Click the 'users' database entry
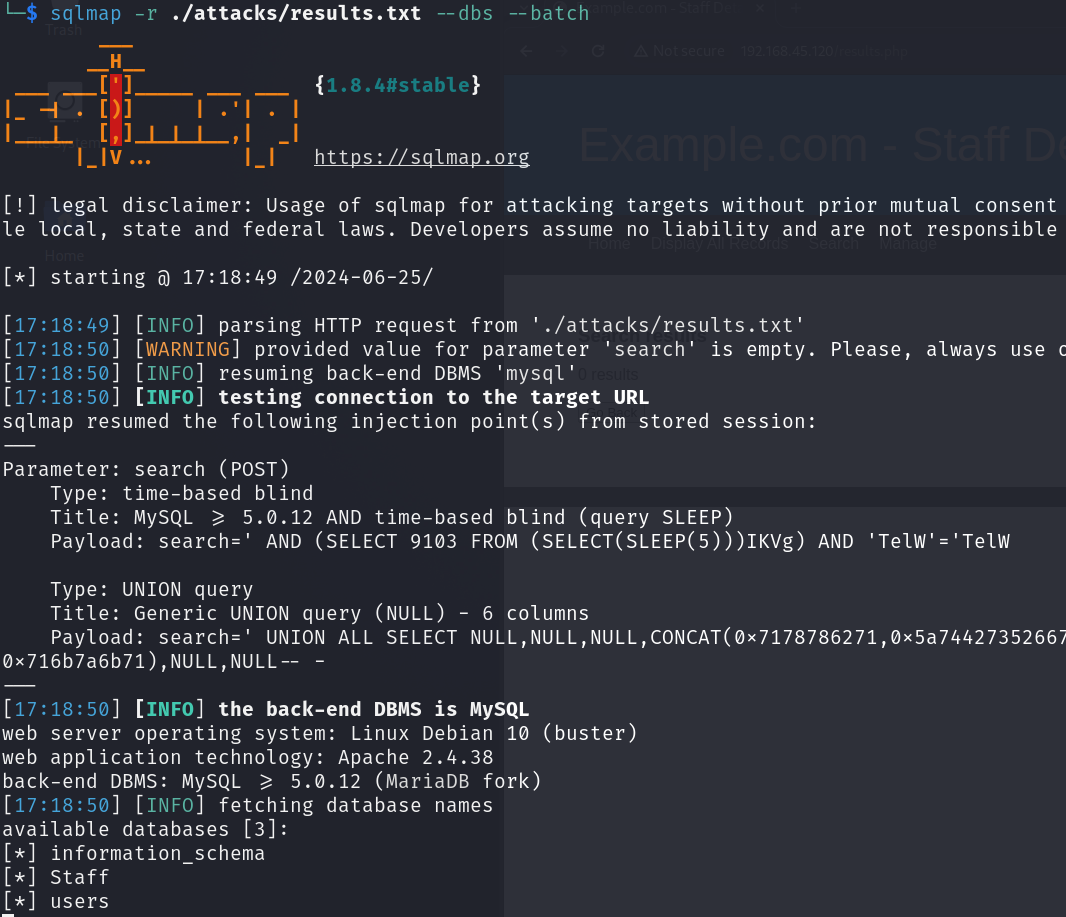Viewport: 1066px width, 917px height. pyautogui.click(x=80, y=901)
